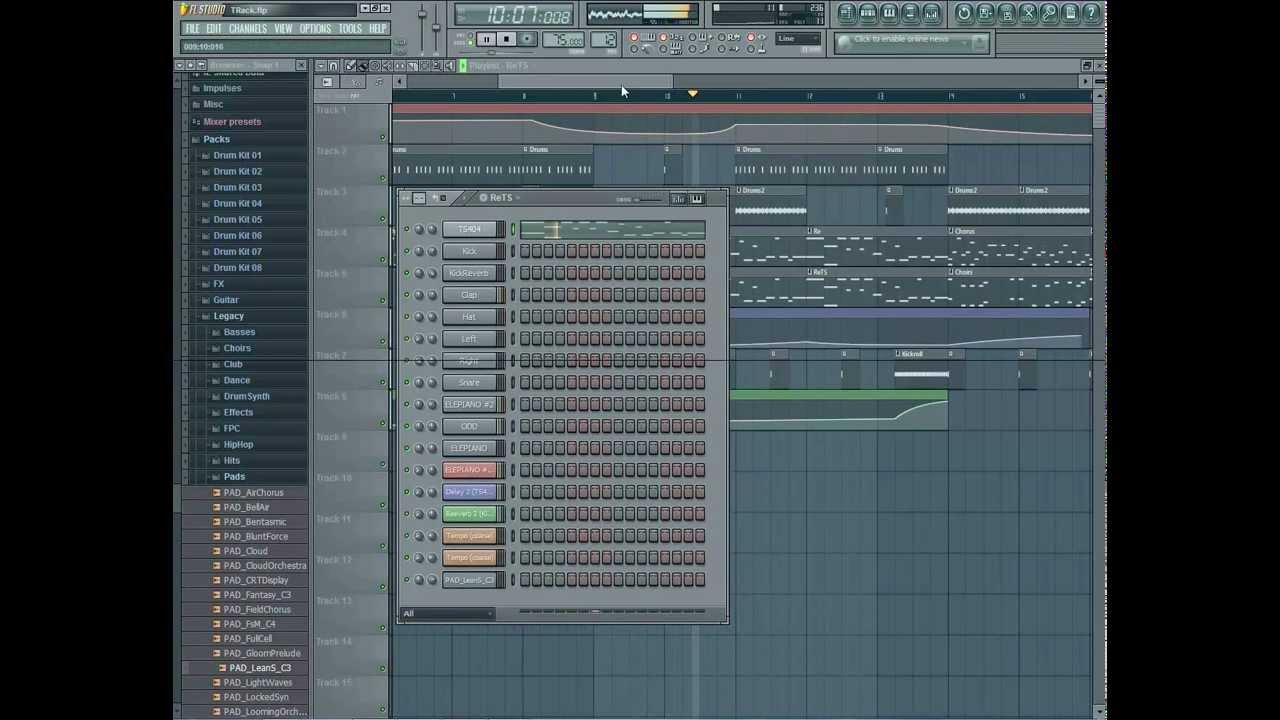Mute the Hat channel via its green LED

click(x=407, y=317)
